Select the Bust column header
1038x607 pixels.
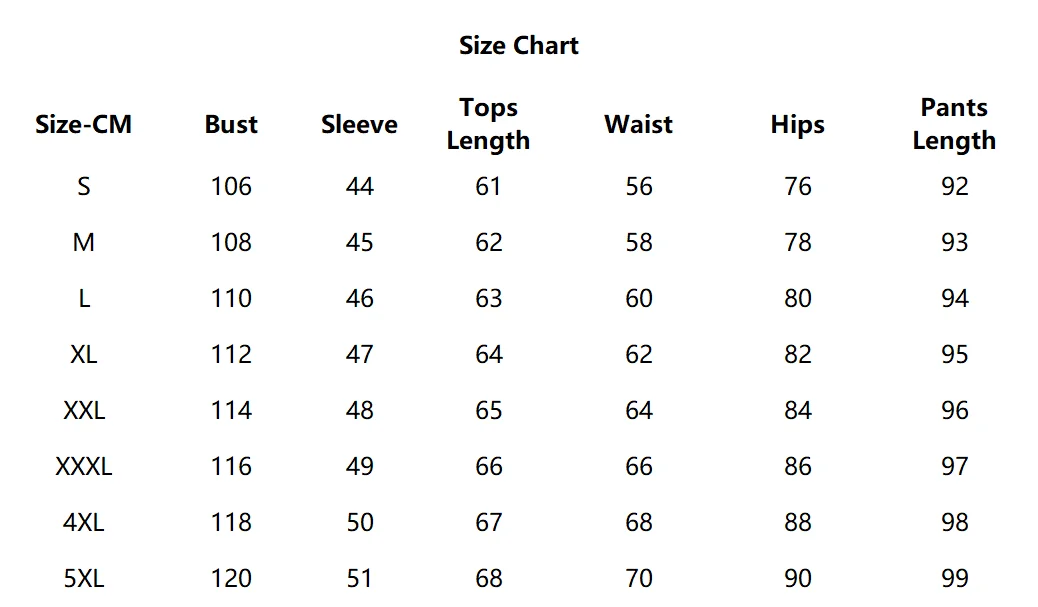point(231,125)
